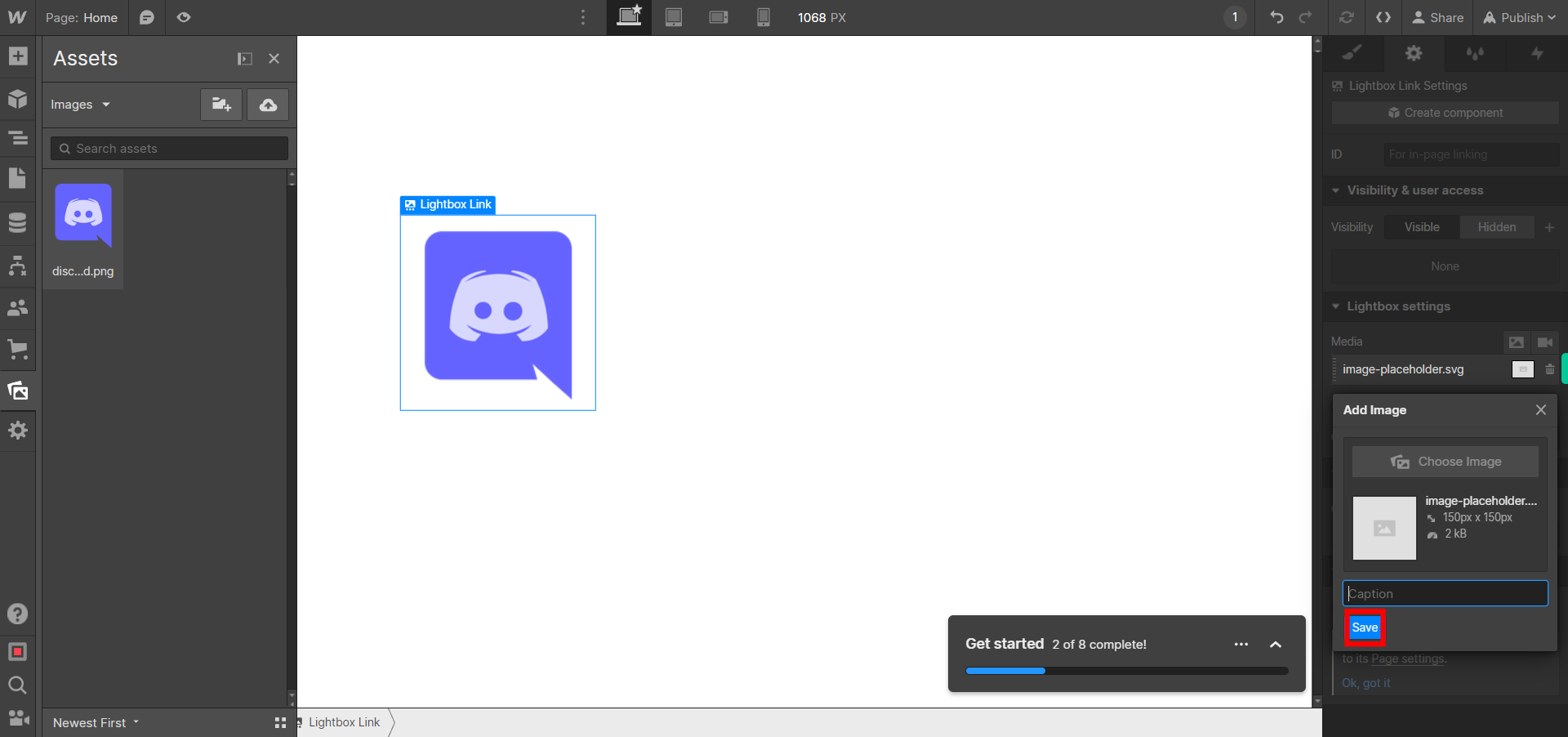Focus the ID input field
Screen dimensions: 1568x737
coord(1473,154)
